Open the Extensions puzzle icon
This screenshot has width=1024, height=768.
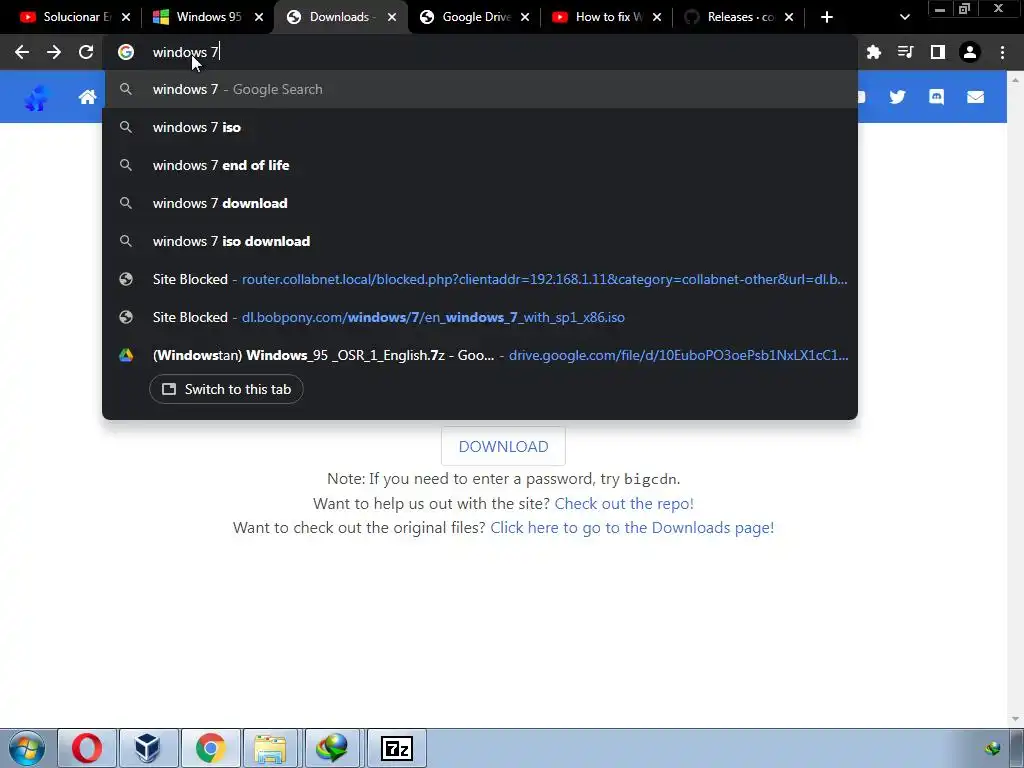coord(874,52)
